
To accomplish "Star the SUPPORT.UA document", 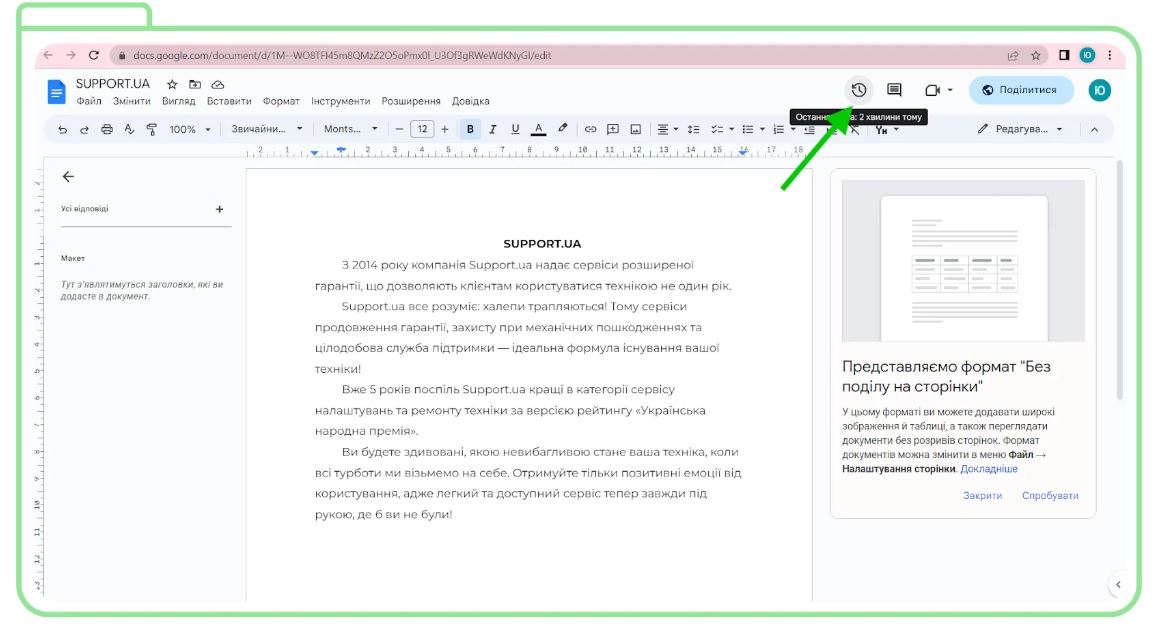I will point(172,85).
